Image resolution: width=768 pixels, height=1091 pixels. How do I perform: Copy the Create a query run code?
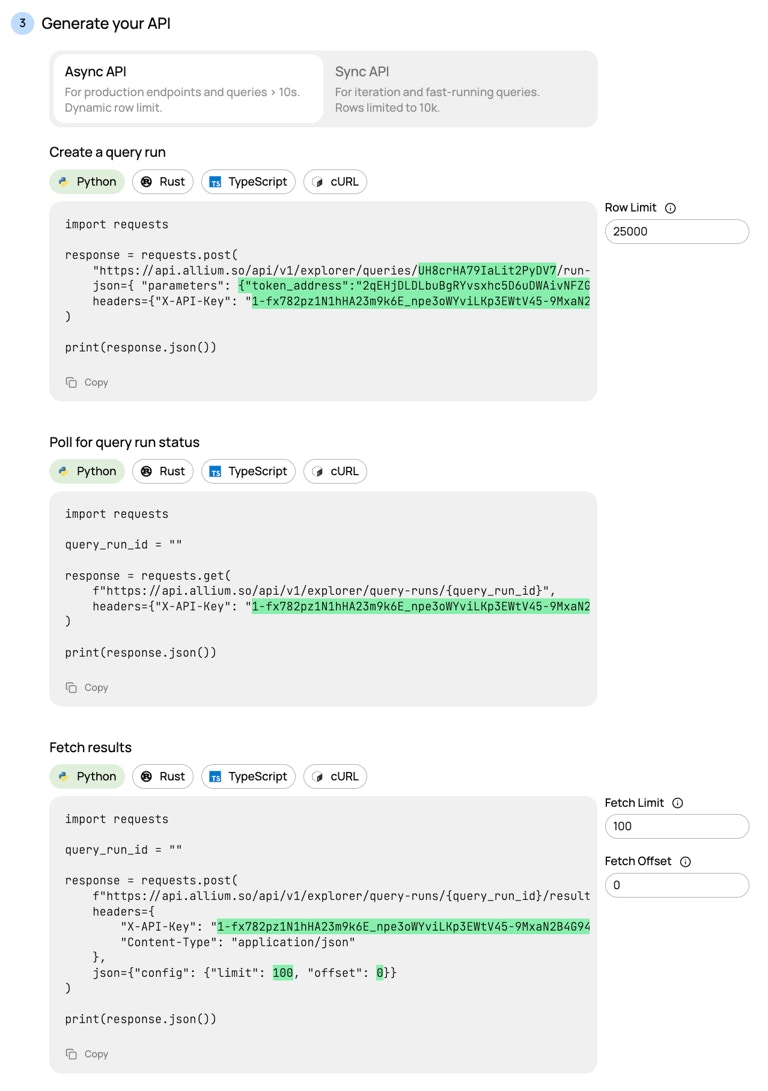[x=87, y=382]
